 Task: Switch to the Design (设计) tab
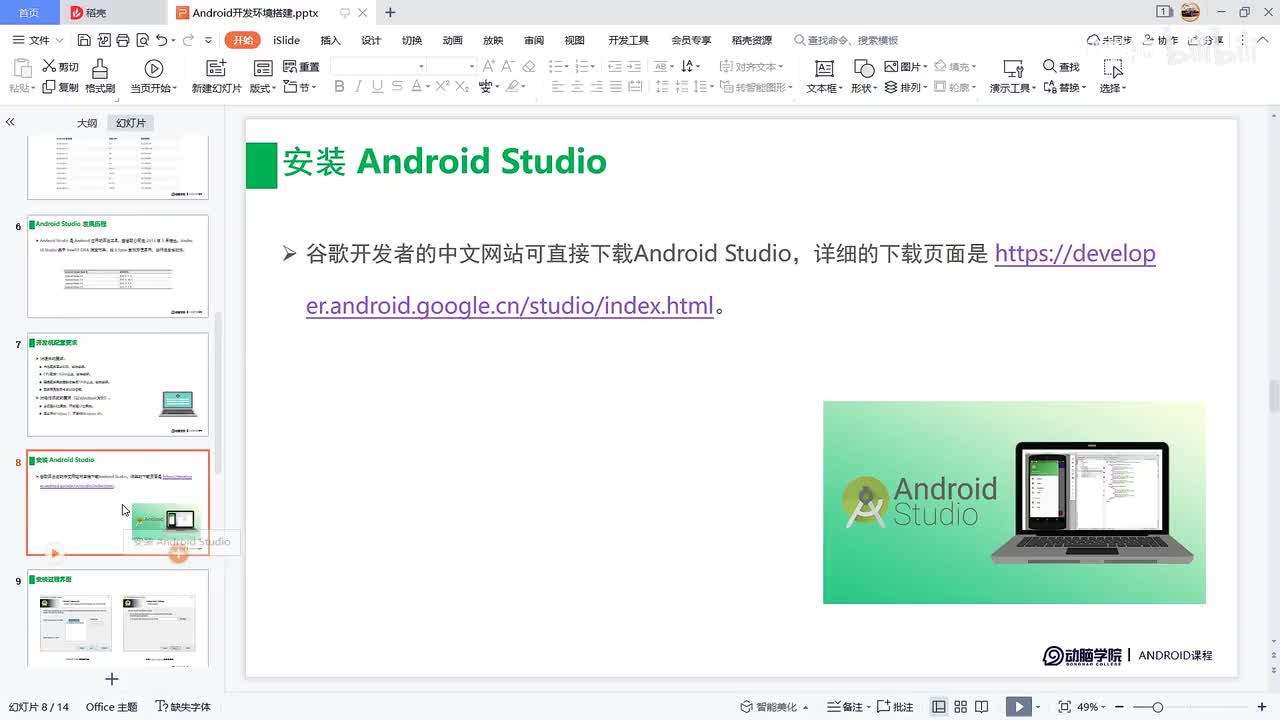tap(371, 40)
